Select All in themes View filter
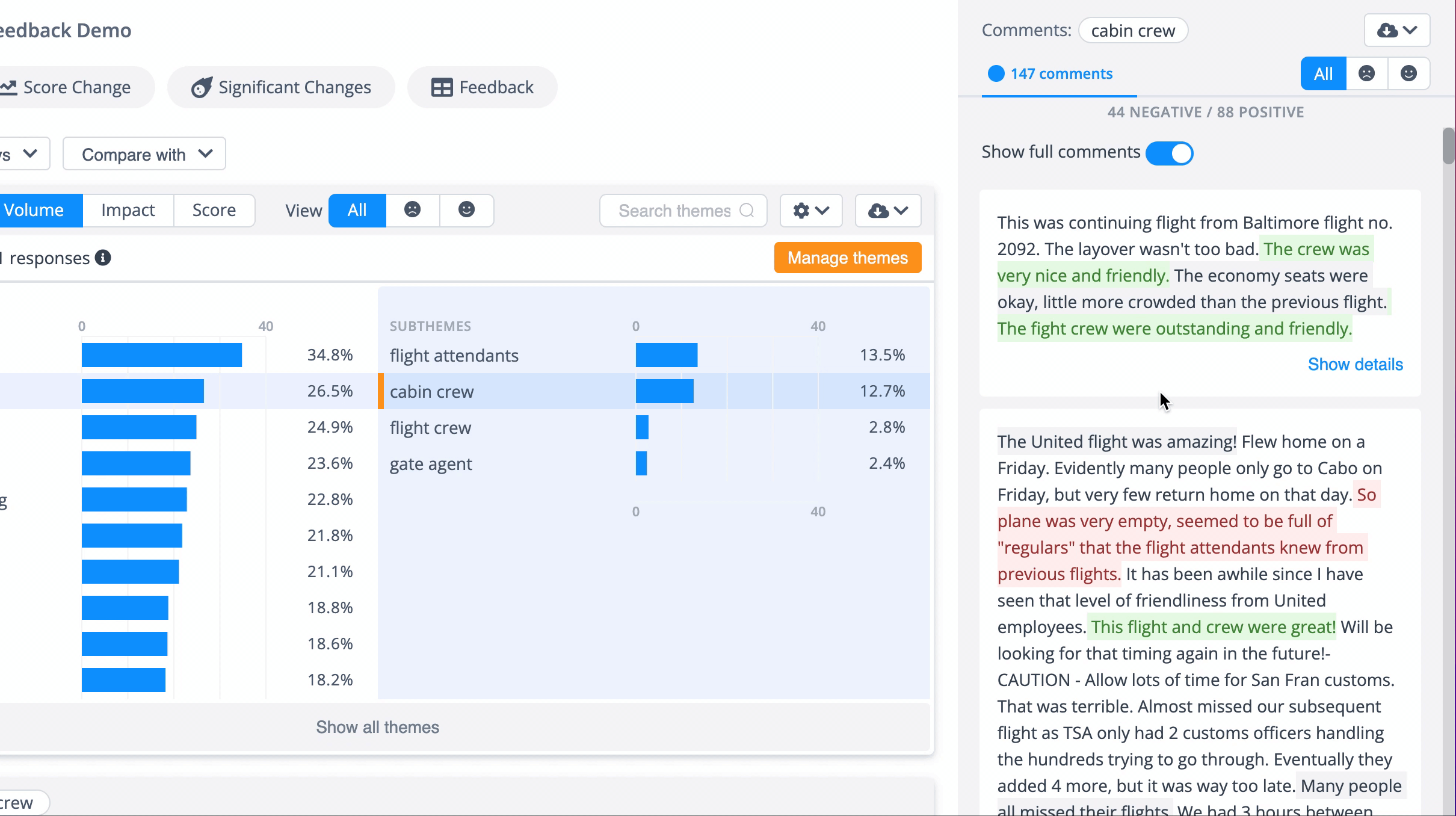The height and width of the screenshot is (816, 1456). [x=357, y=210]
